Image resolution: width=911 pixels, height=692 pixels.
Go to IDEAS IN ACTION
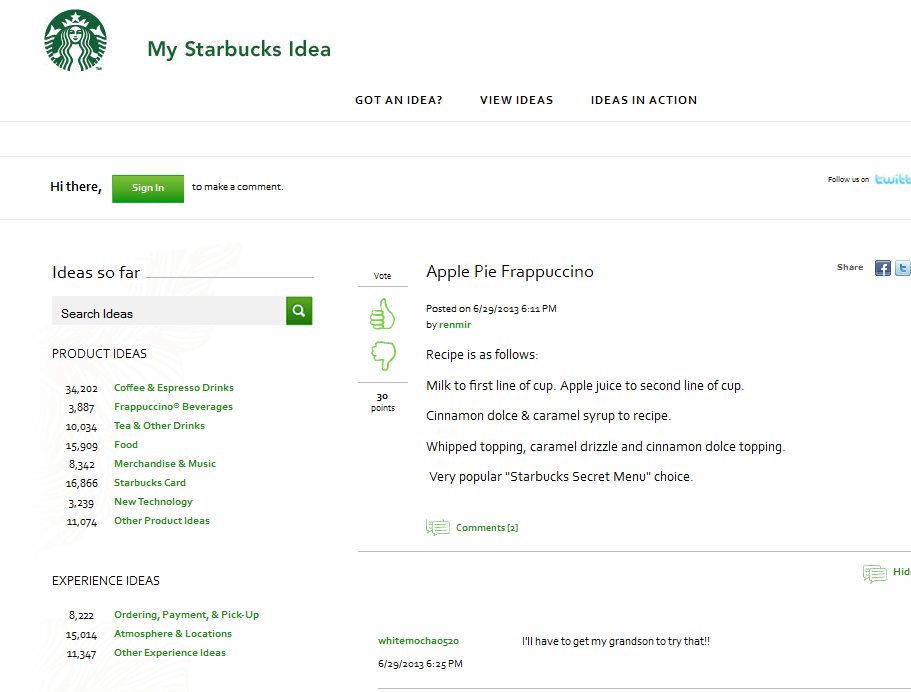point(644,100)
